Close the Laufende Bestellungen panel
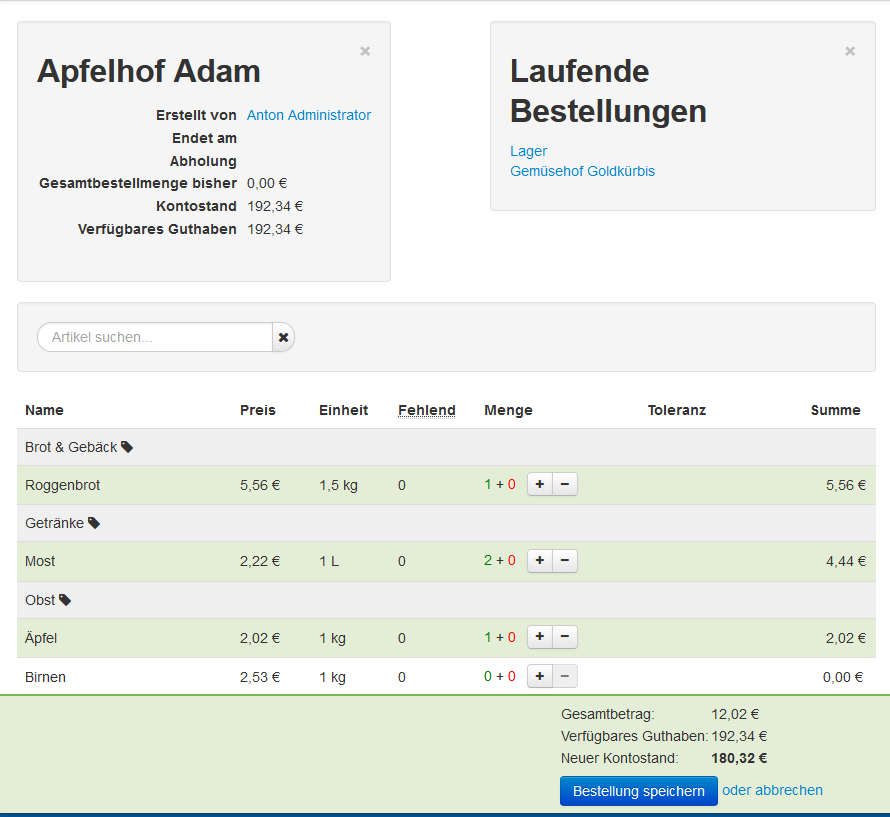The image size is (890, 817). [x=850, y=51]
